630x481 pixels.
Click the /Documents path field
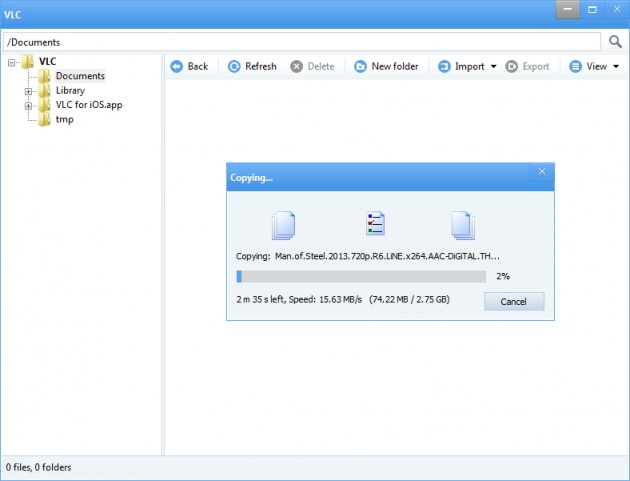(x=302, y=42)
